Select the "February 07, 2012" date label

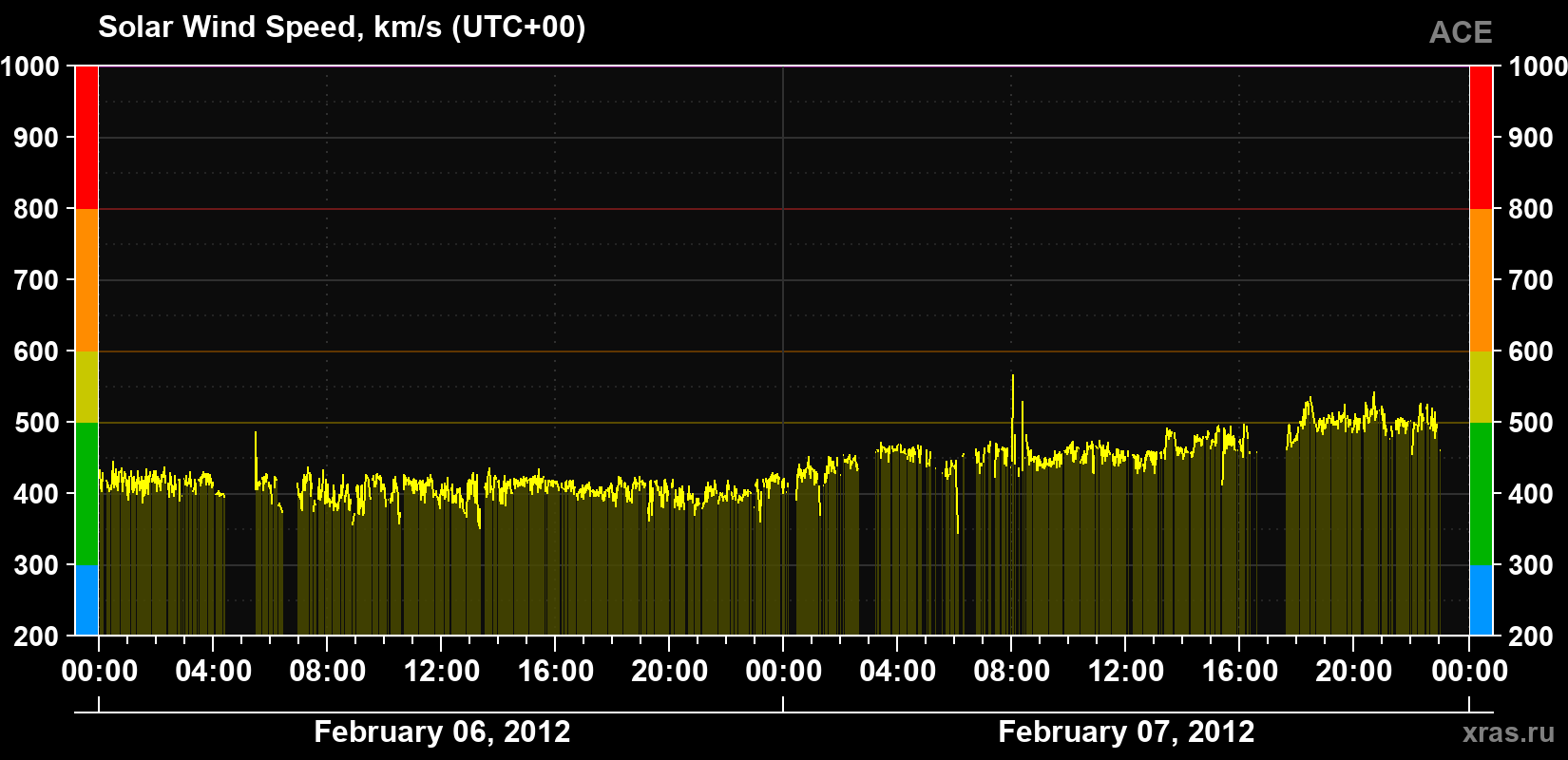1126,731
